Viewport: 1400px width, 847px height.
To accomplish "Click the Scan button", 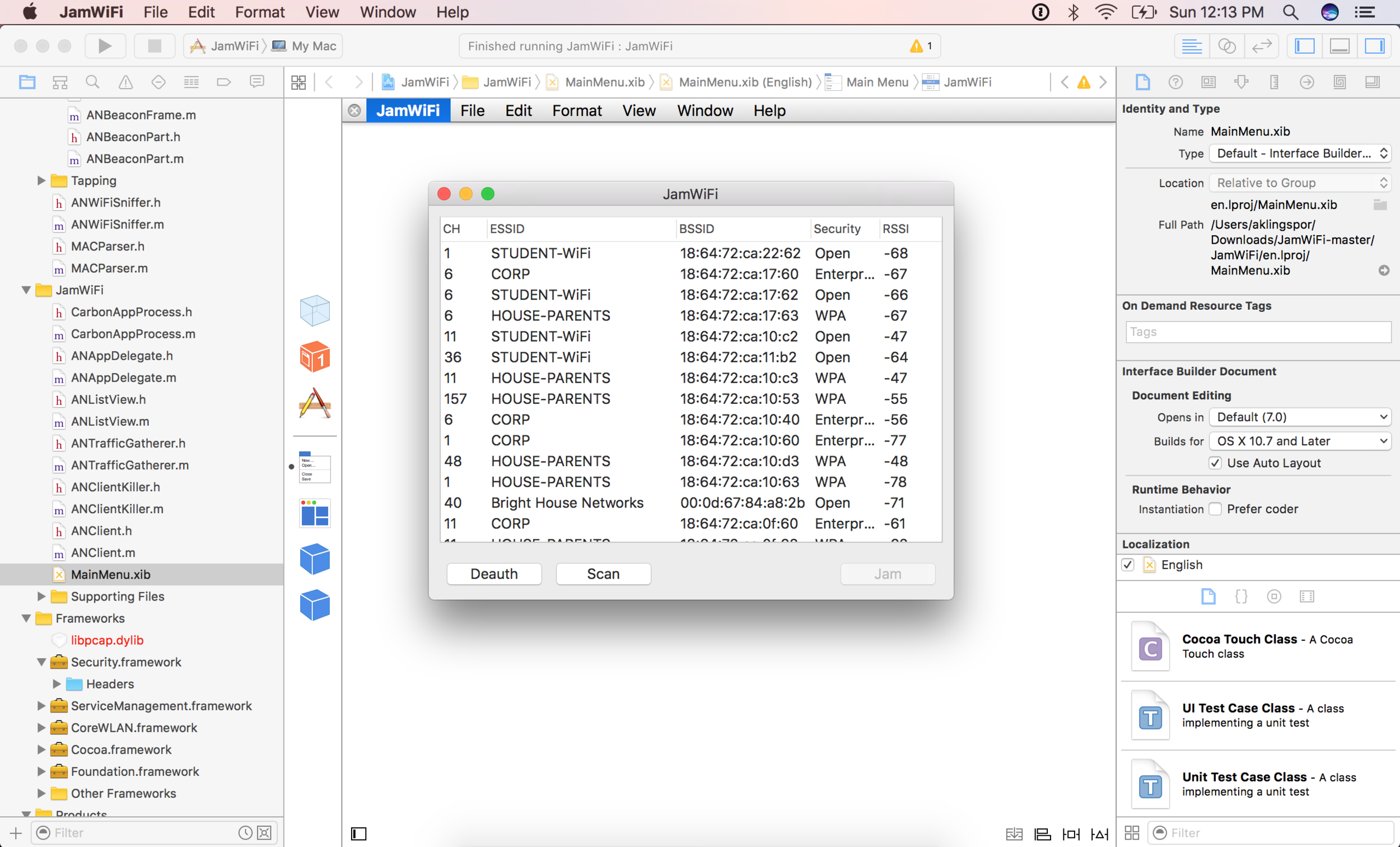I will pos(603,574).
